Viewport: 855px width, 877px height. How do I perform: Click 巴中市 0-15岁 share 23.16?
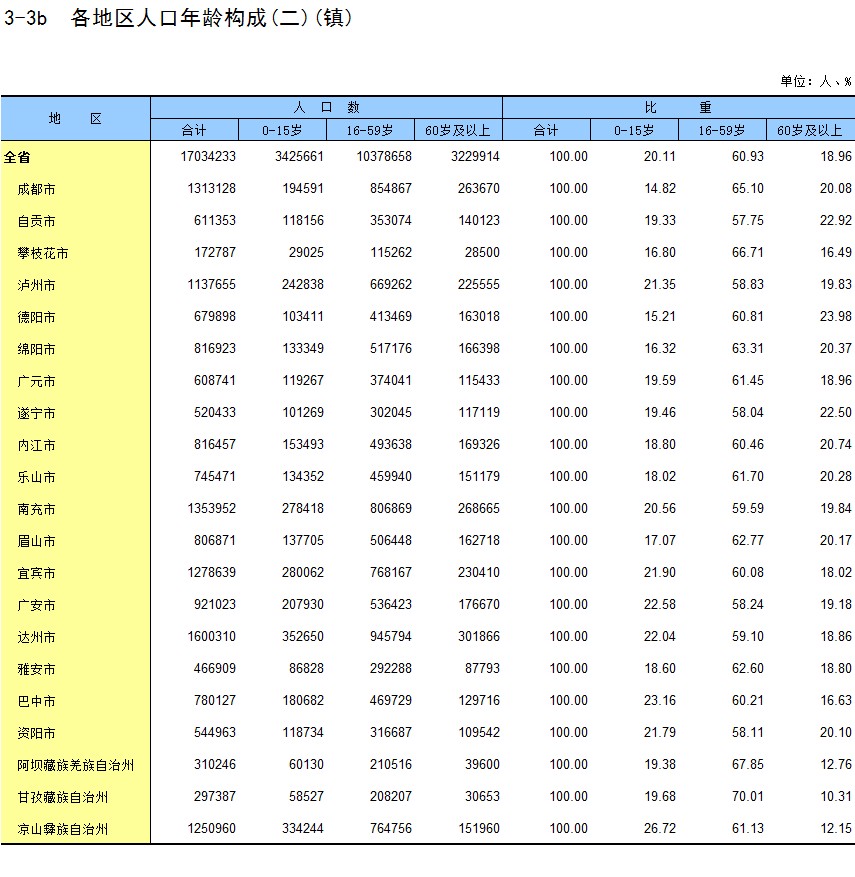click(660, 700)
